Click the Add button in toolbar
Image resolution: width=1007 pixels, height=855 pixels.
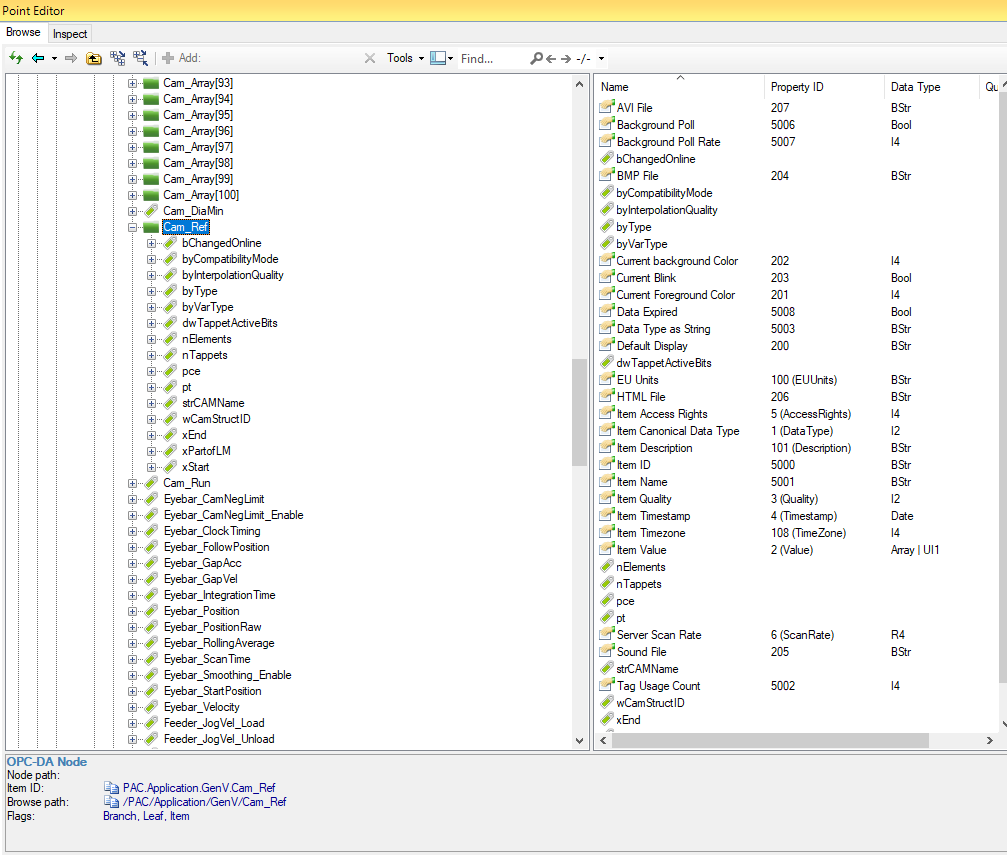181,58
